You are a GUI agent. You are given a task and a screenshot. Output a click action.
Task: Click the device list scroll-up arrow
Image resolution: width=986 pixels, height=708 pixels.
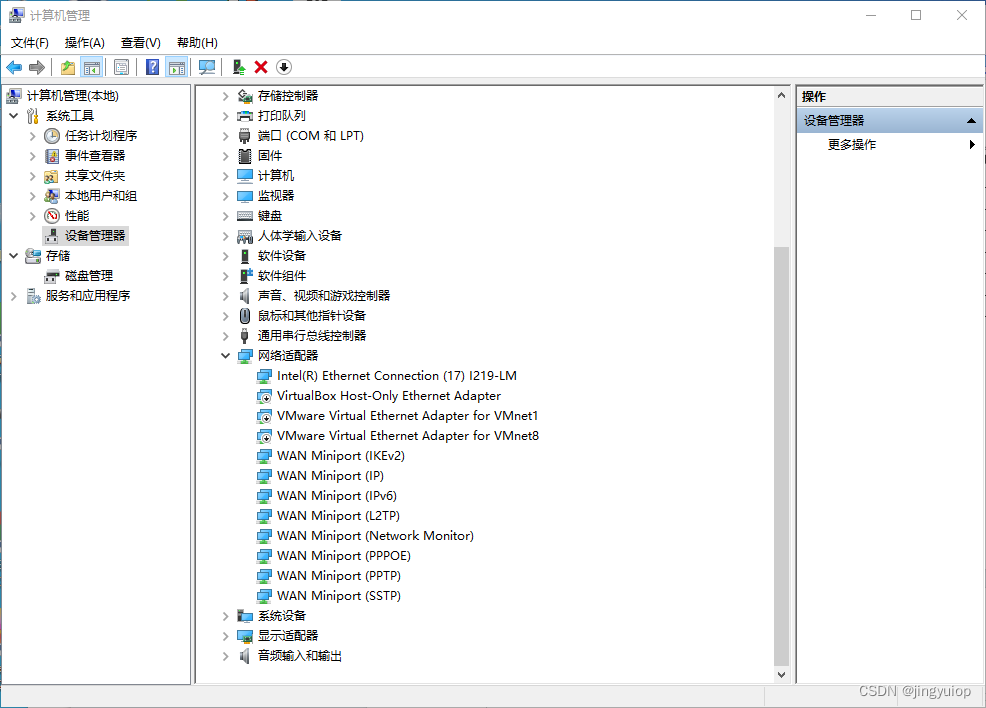[x=781, y=96]
